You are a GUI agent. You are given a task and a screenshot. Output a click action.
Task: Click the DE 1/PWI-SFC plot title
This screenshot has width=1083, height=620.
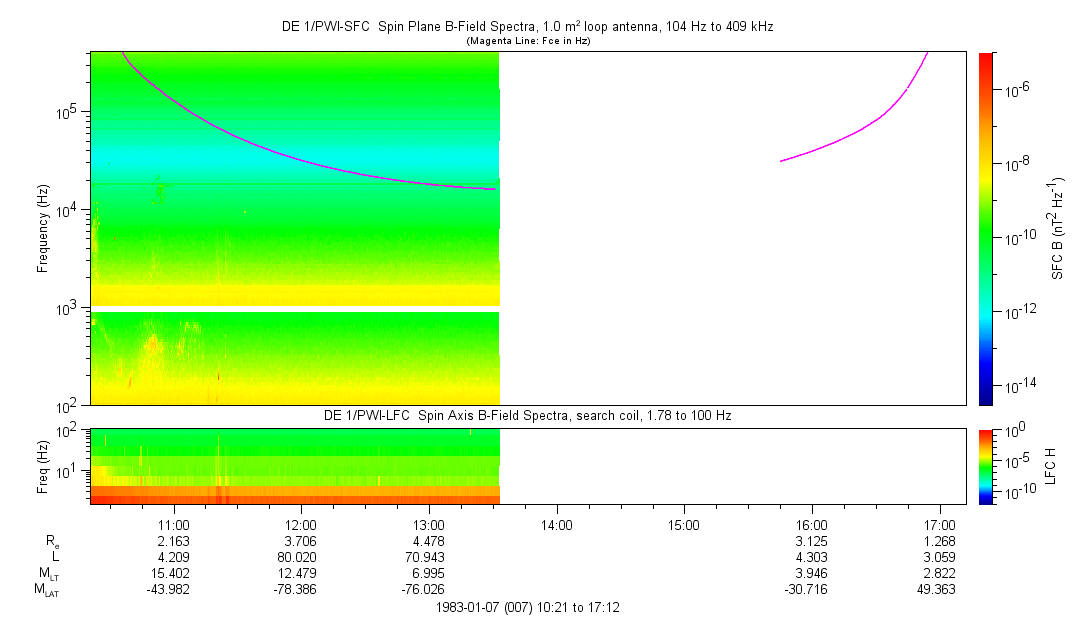[527, 27]
